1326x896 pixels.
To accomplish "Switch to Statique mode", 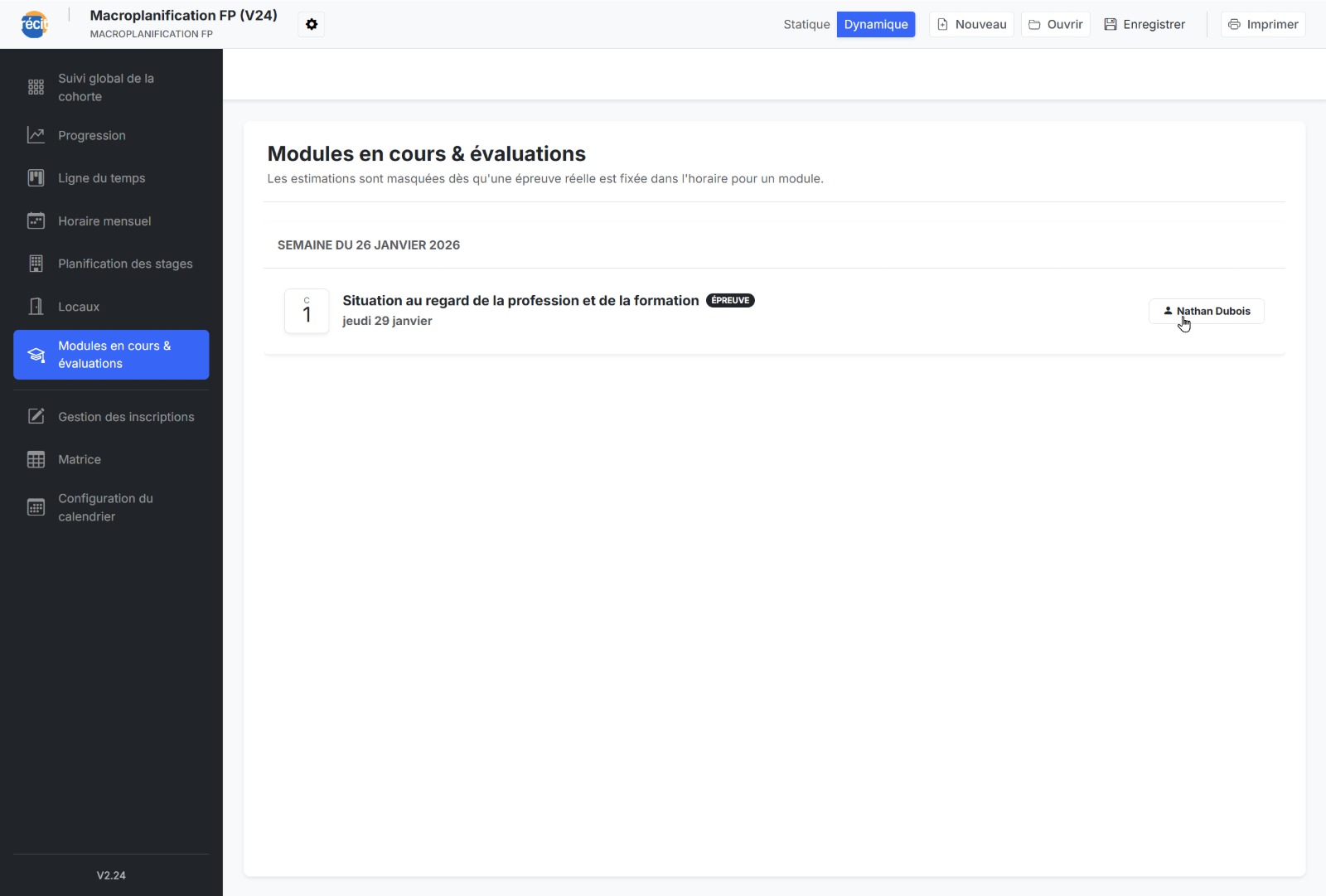I will 806,25.
